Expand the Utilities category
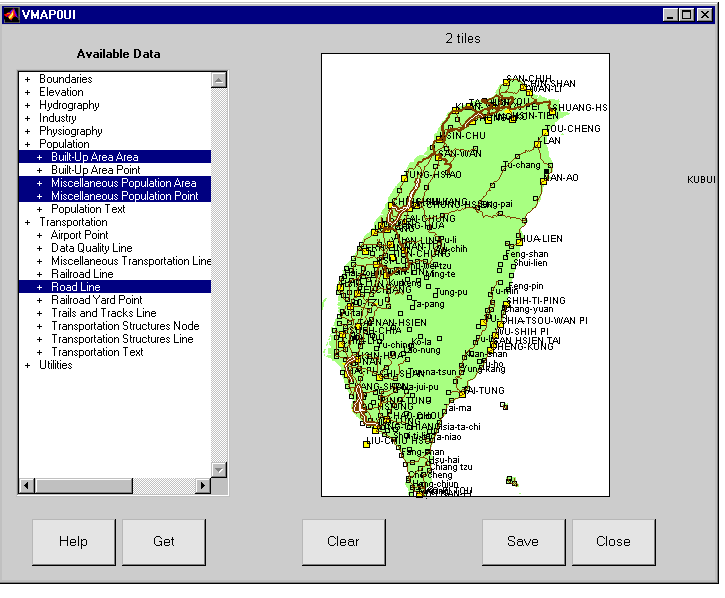 [28, 365]
